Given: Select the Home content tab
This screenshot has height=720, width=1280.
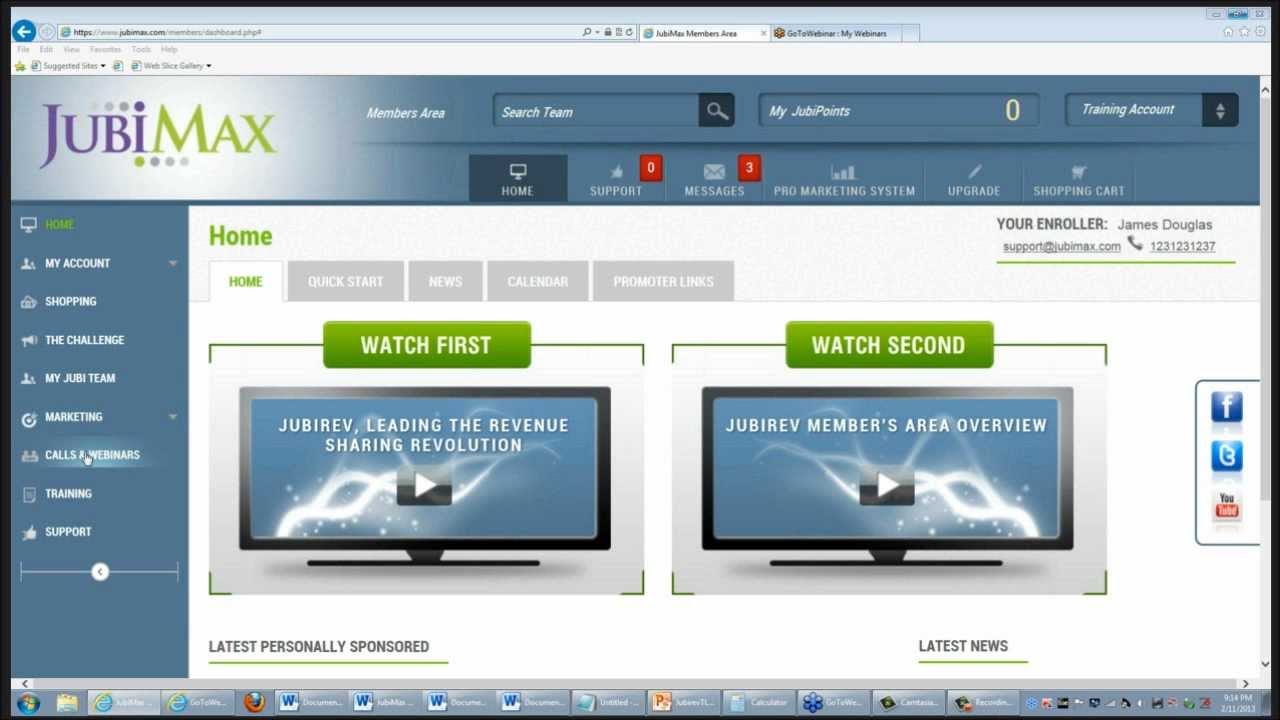Looking at the screenshot, I should [x=246, y=282].
